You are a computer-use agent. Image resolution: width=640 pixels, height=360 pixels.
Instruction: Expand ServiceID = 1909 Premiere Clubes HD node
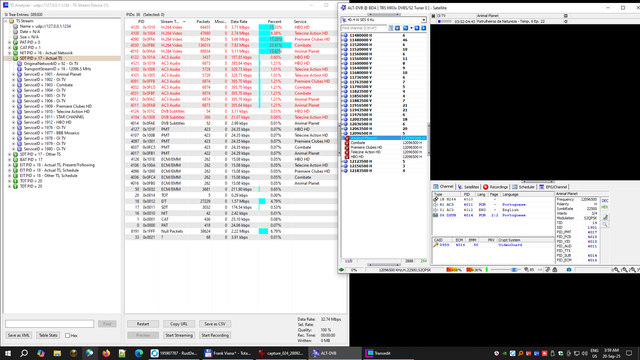pyautogui.click(x=13, y=106)
